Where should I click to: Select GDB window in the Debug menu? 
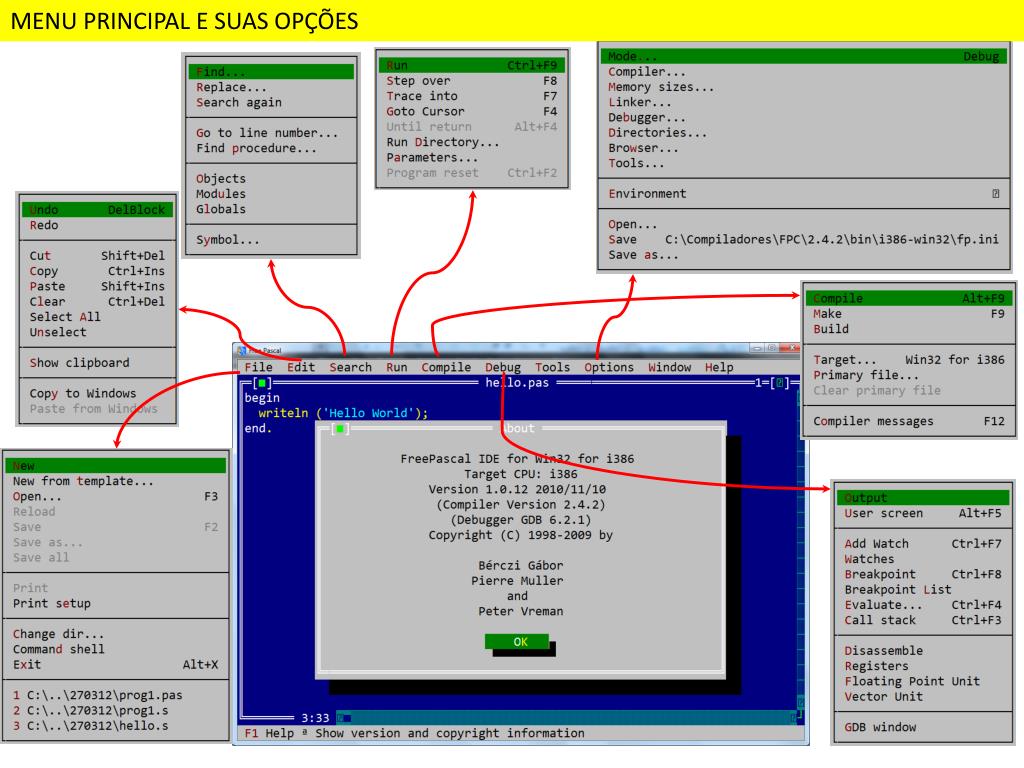coord(923,727)
